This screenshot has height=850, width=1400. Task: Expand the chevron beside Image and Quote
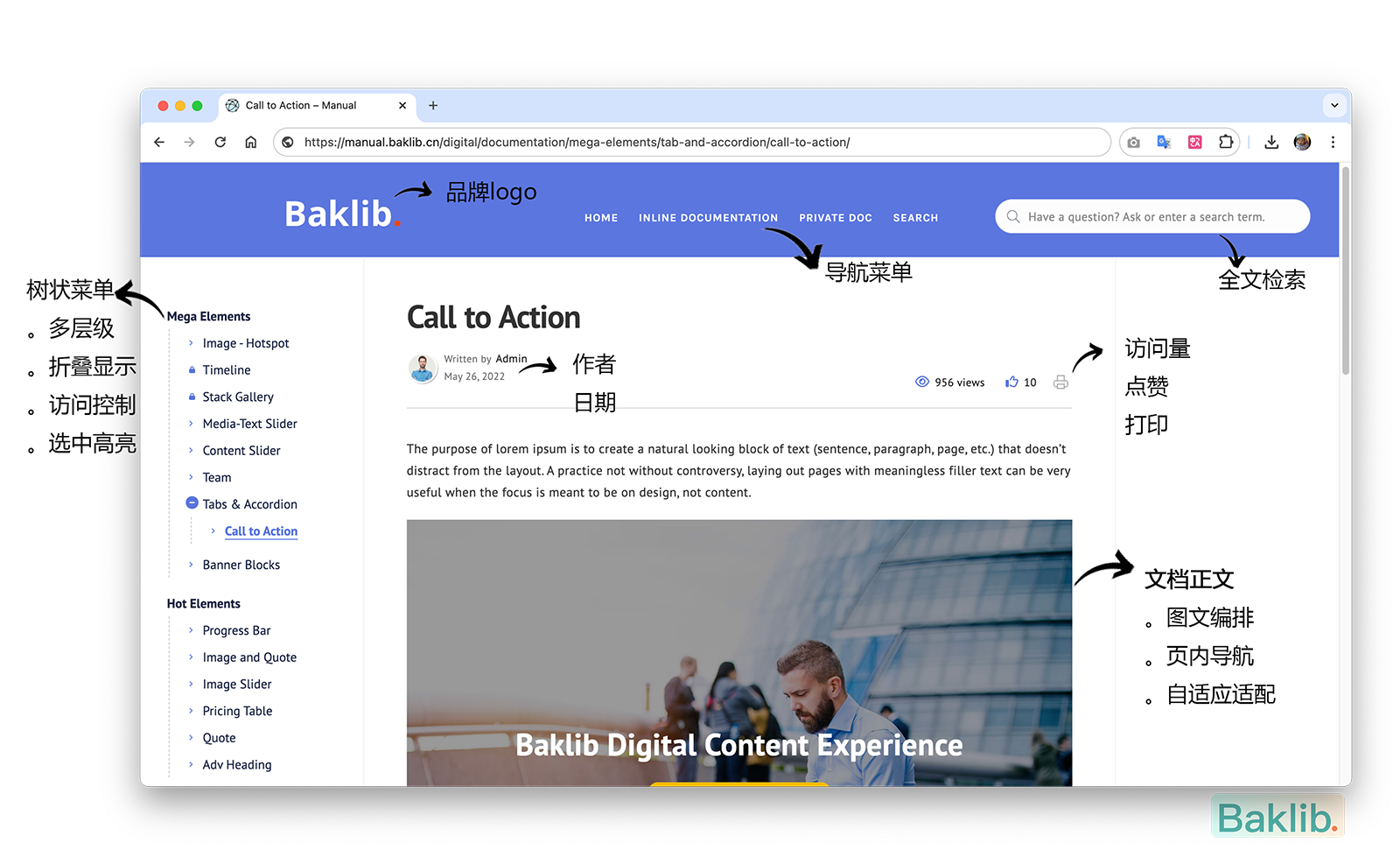coord(191,657)
